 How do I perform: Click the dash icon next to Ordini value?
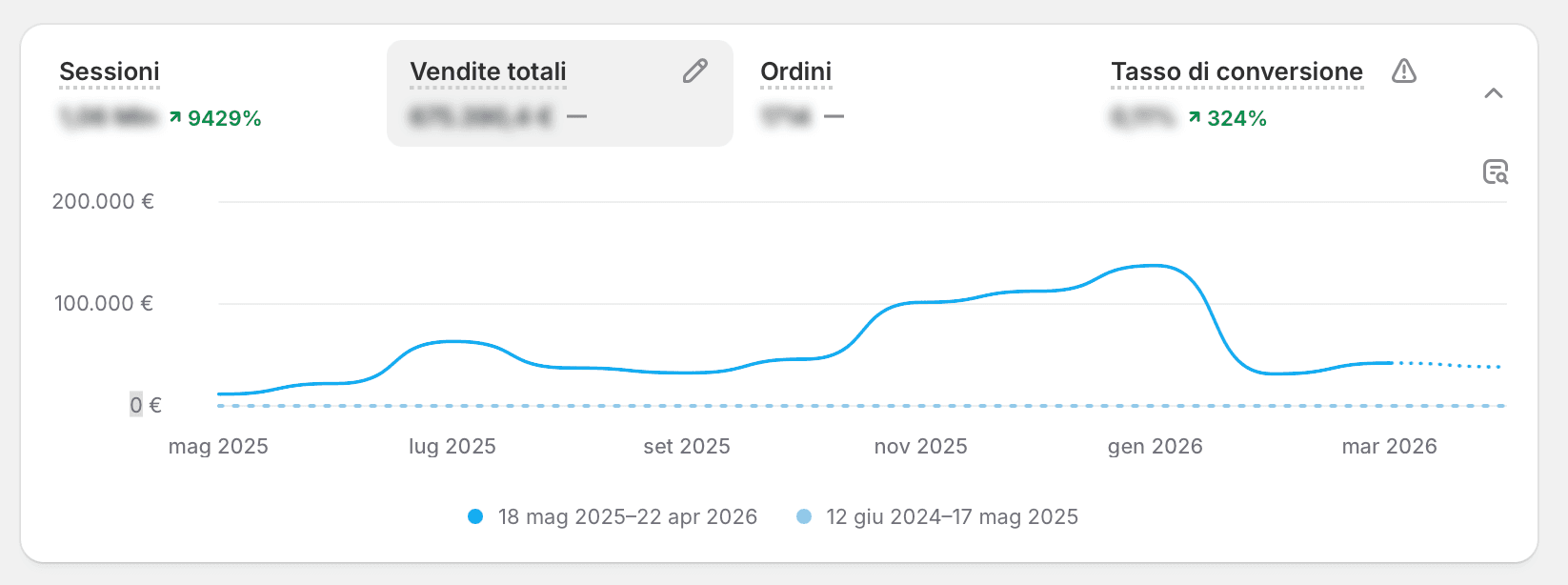pyautogui.click(x=835, y=118)
